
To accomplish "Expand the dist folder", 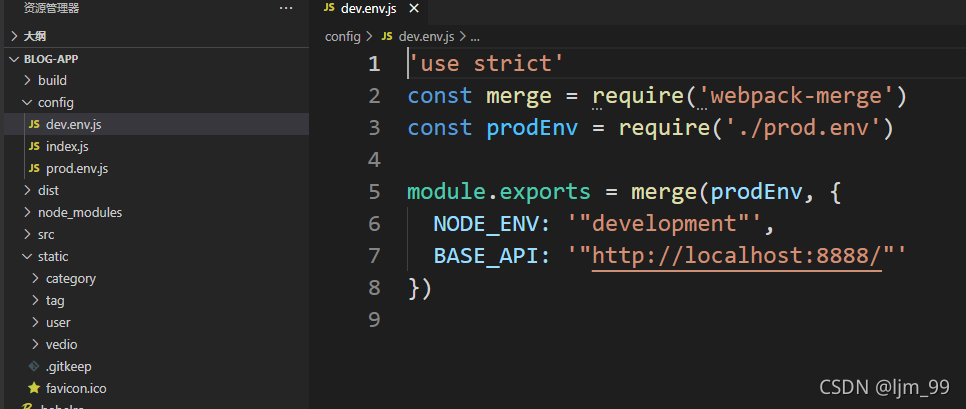I will coord(156,190).
